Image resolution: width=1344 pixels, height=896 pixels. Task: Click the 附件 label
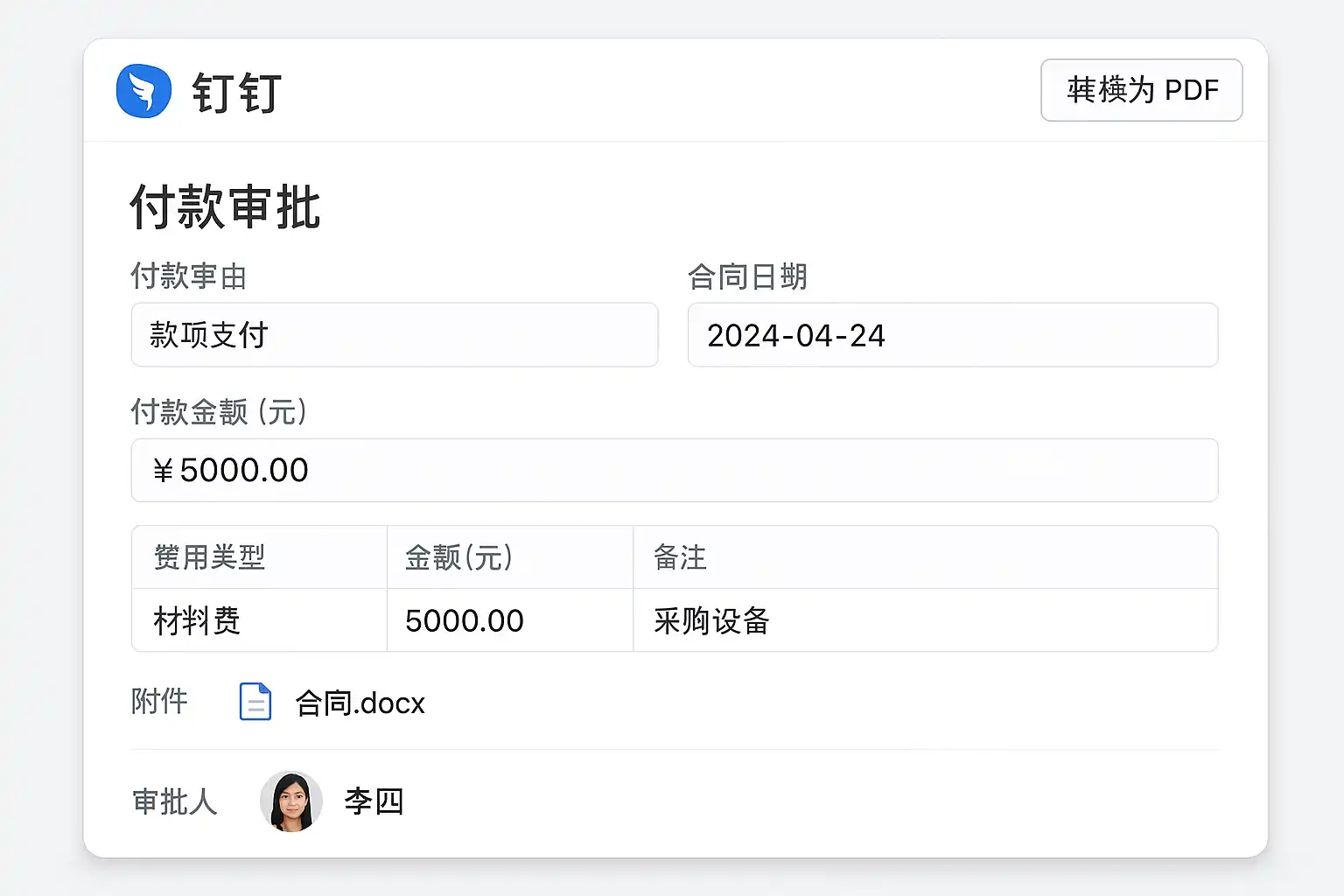(x=159, y=702)
